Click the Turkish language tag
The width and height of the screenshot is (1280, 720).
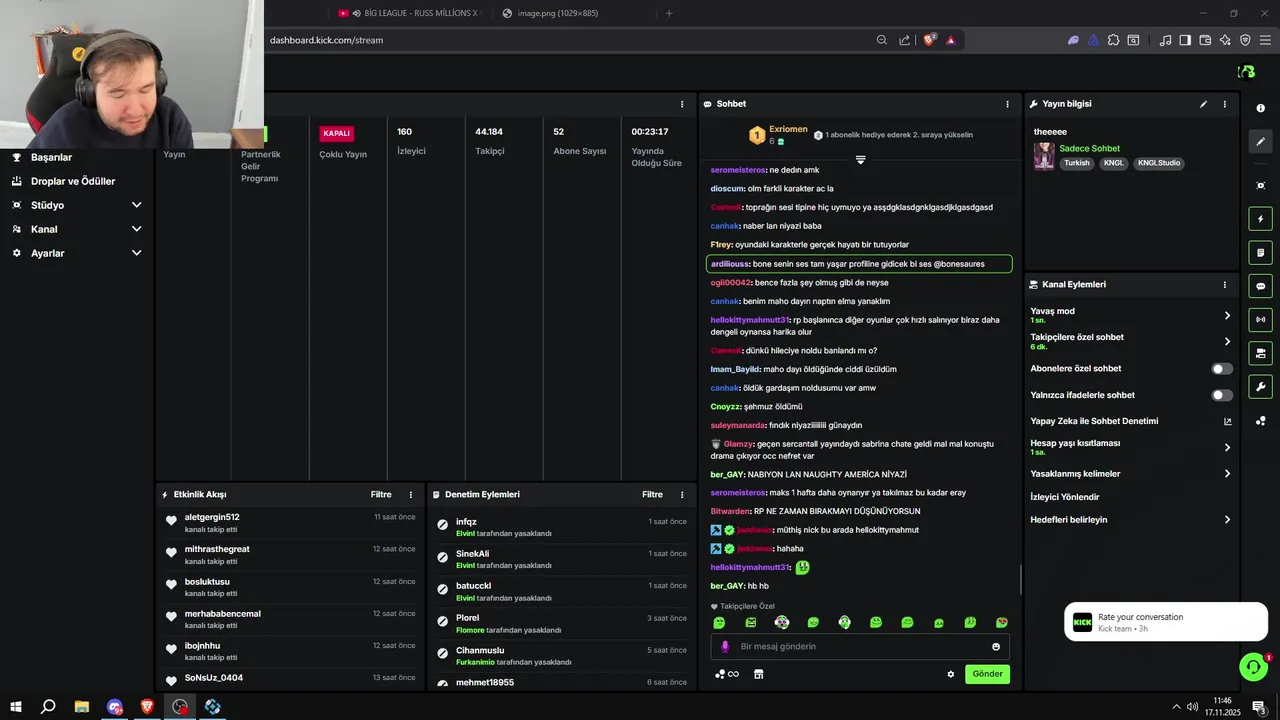pyautogui.click(x=1077, y=163)
